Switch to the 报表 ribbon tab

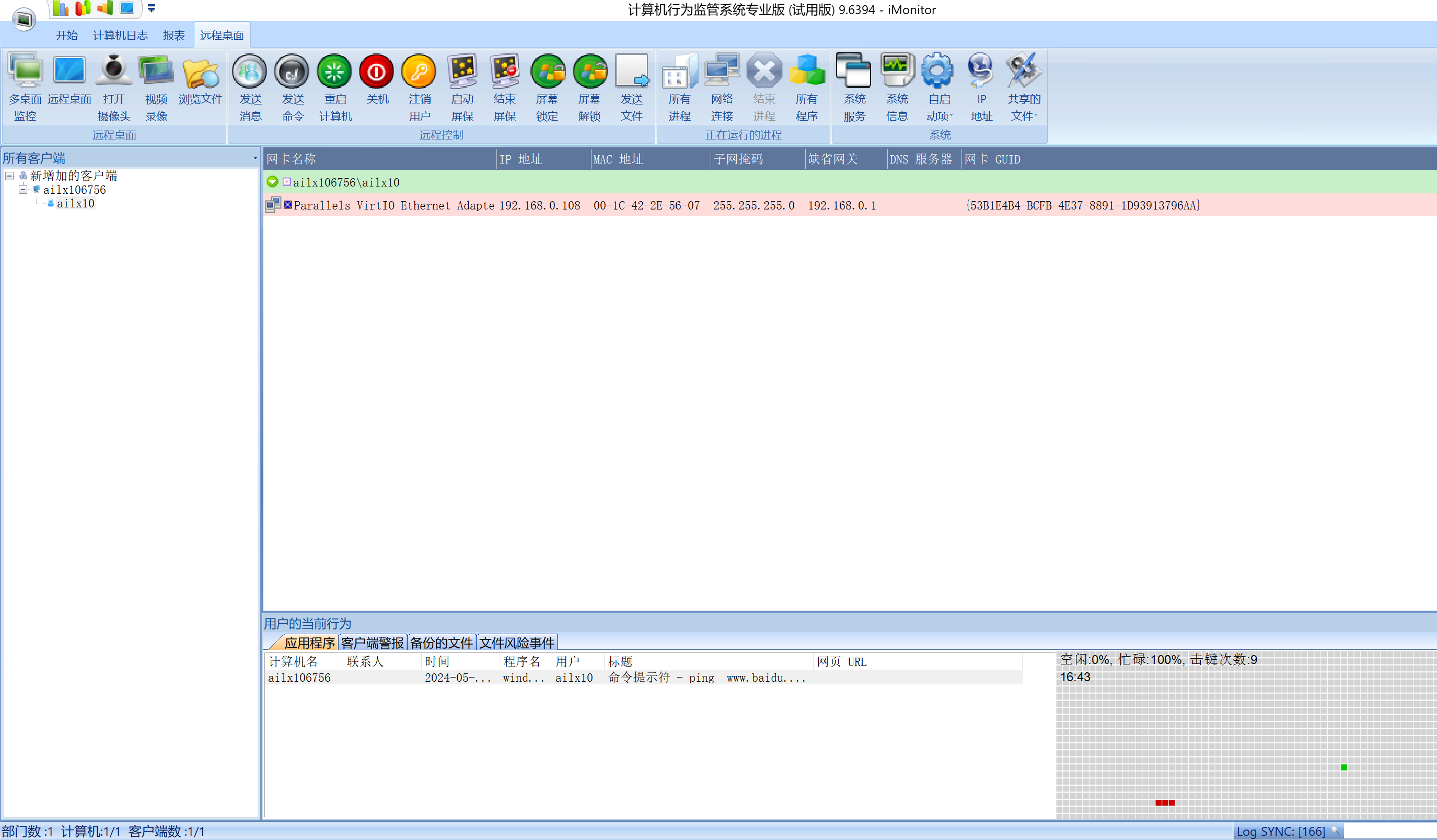[x=174, y=36]
